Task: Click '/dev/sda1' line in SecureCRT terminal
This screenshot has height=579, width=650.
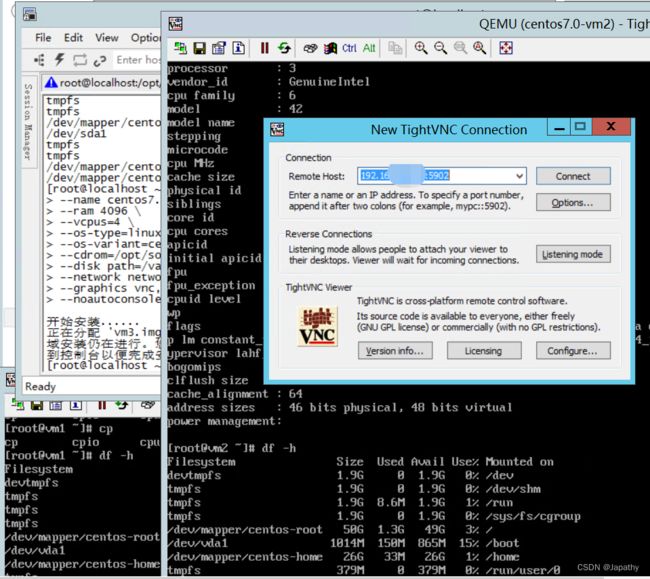Action: pyautogui.click(x=76, y=133)
